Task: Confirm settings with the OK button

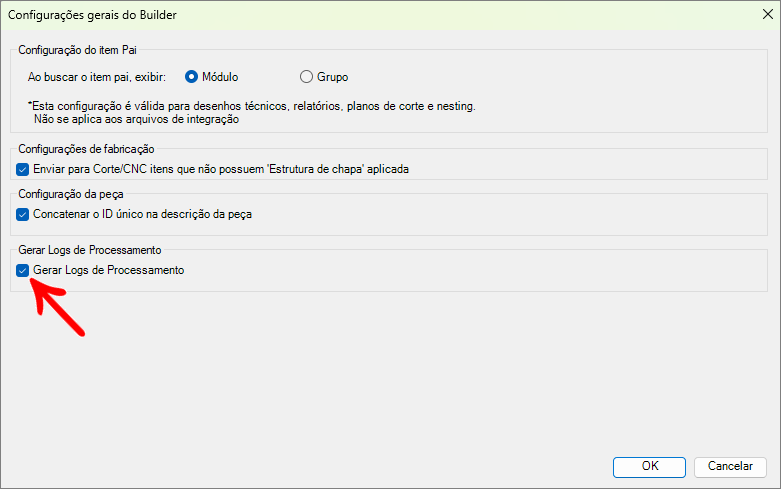Action: pyautogui.click(x=649, y=467)
